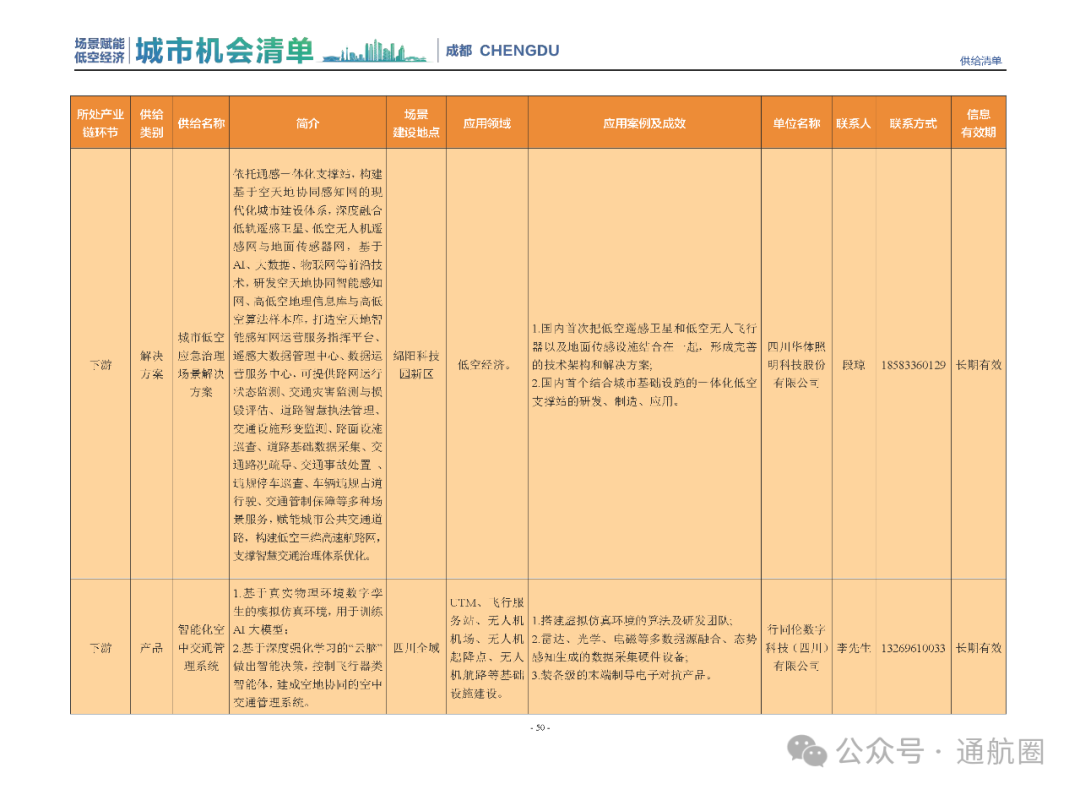Screen dimensions: 1080x795
Task: Click the description starting '依托通感一体化支撑站'
Action: click(307, 364)
